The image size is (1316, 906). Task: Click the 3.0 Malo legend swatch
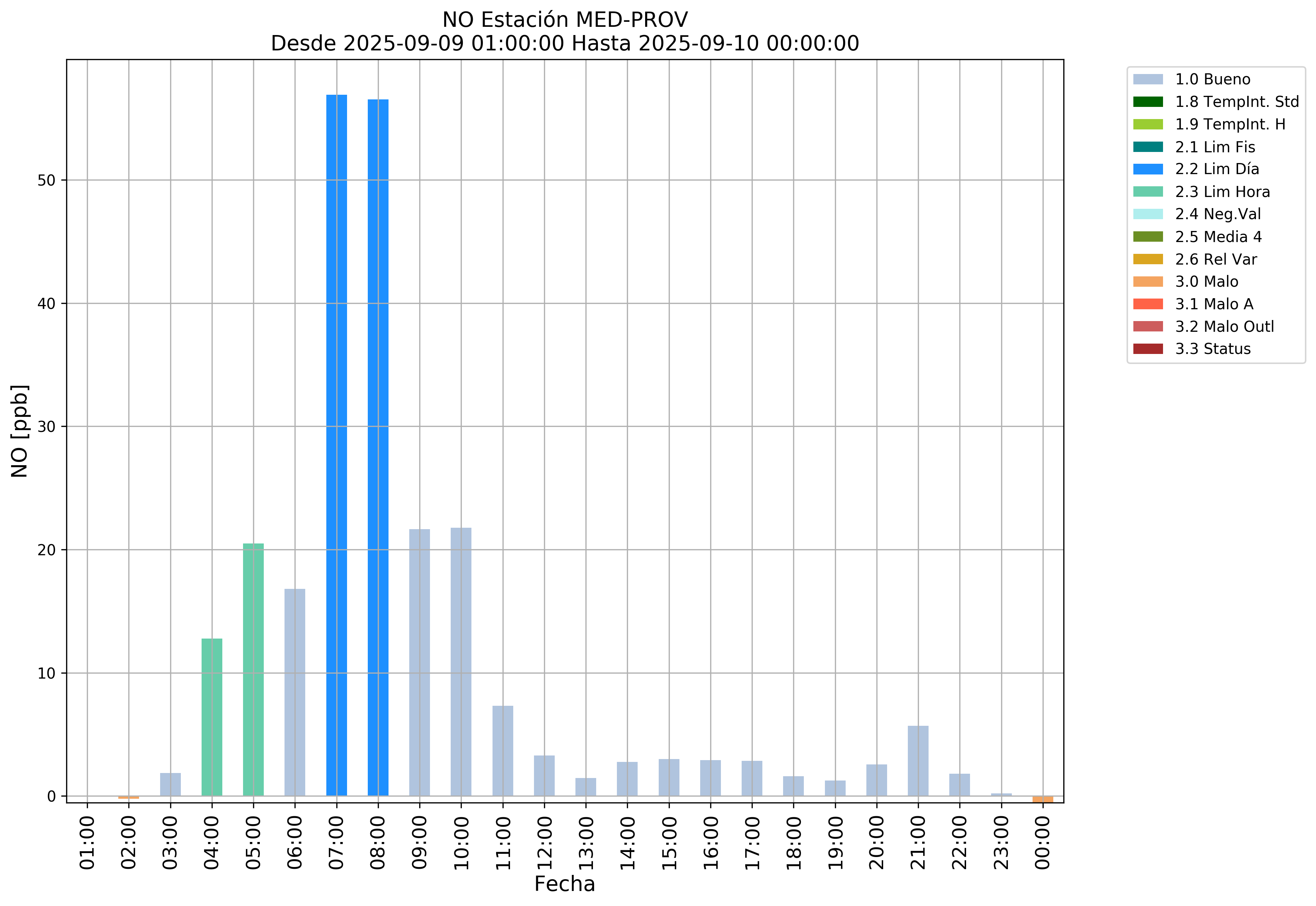[x=1147, y=282]
